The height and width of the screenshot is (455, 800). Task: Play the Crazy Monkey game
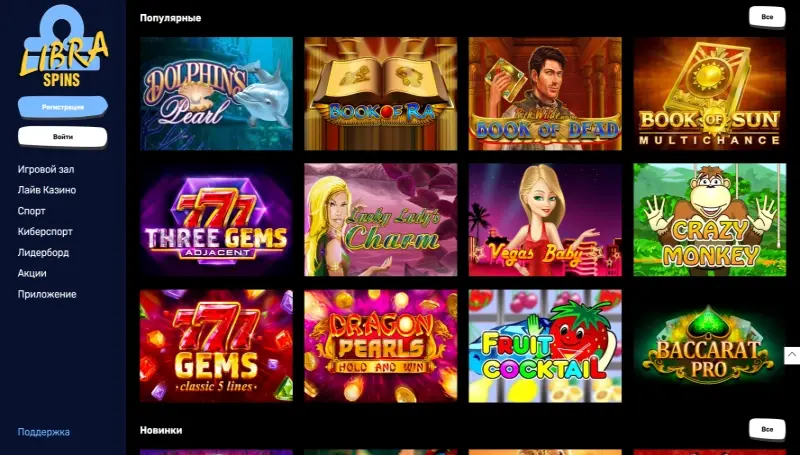tap(710, 220)
